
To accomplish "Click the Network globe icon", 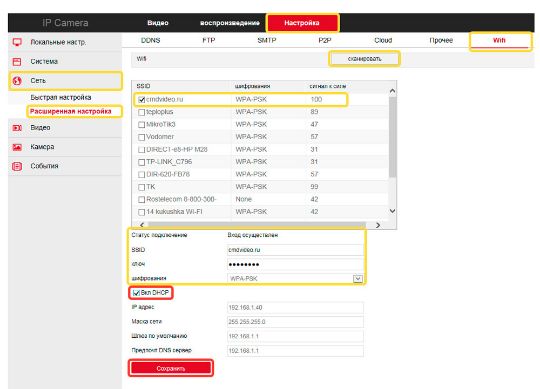I will 17,81.
